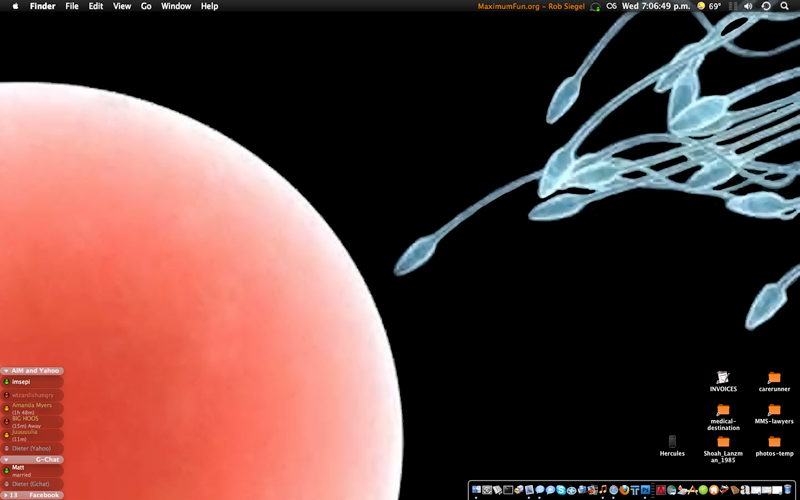Open the Window menu

point(176,6)
